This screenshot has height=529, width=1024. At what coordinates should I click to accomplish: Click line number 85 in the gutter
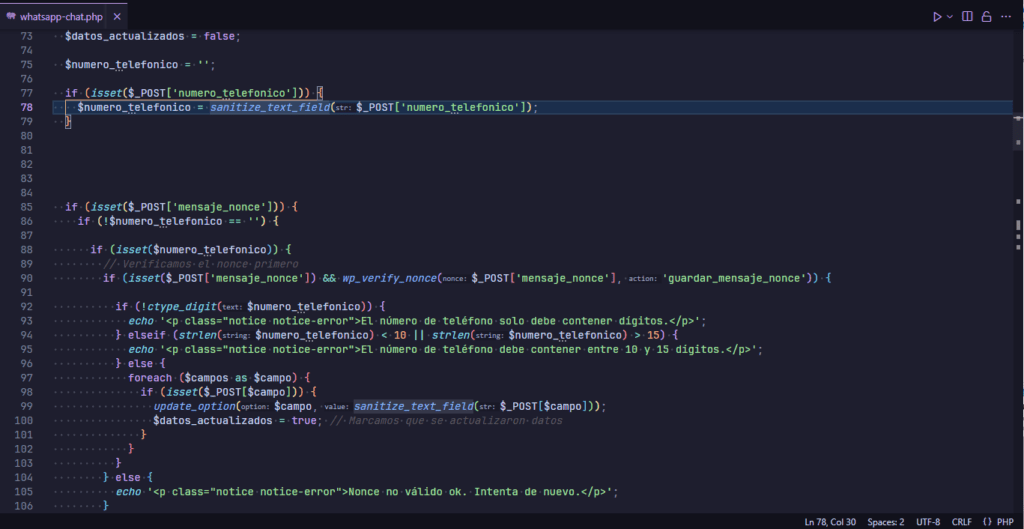[27, 207]
